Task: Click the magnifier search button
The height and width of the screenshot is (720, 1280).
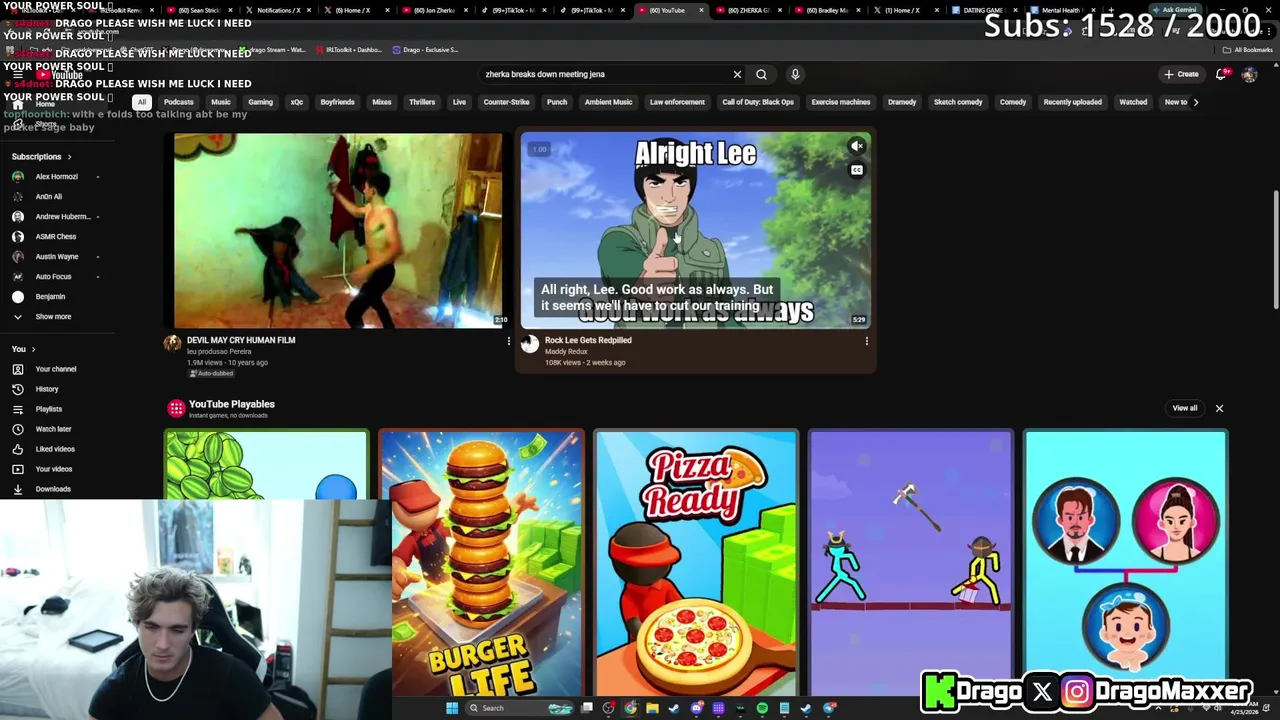Action: [x=761, y=74]
